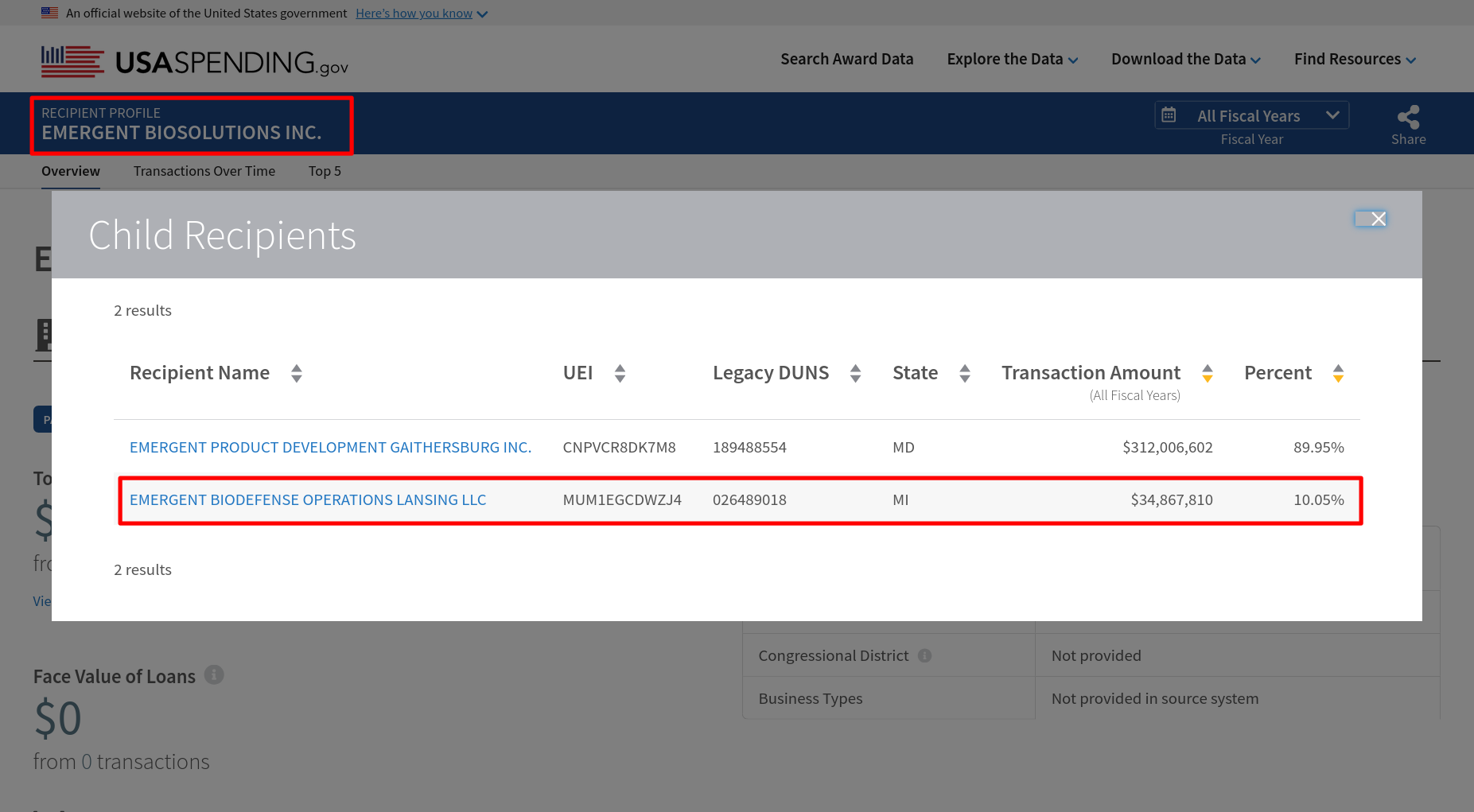
Task: Expand Find Resources menu
Action: [1355, 59]
